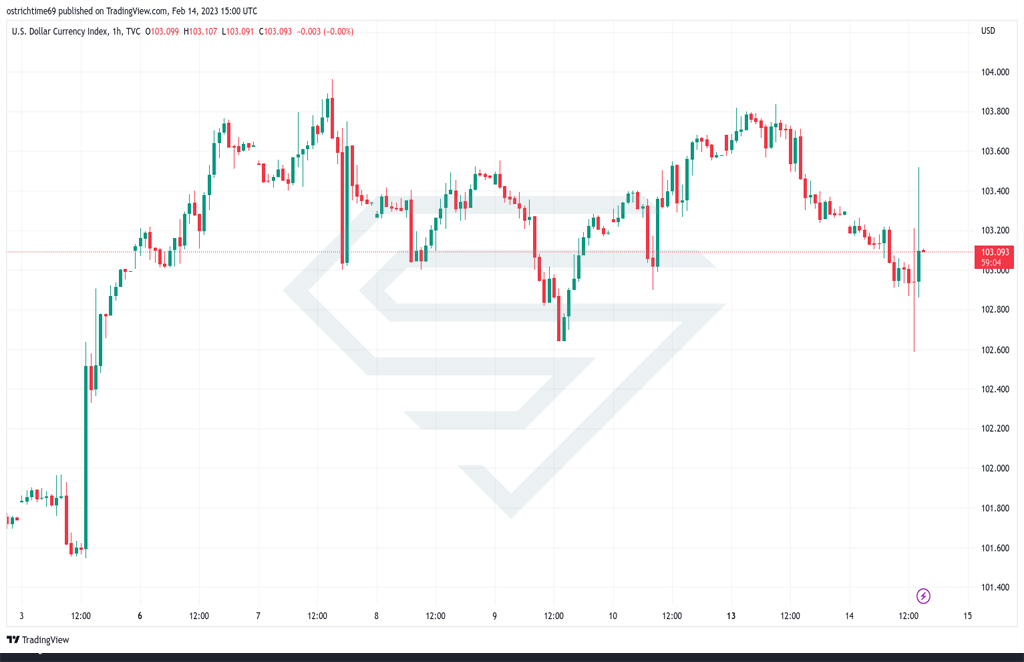Click the 104.000 price axis label

tap(995, 72)
